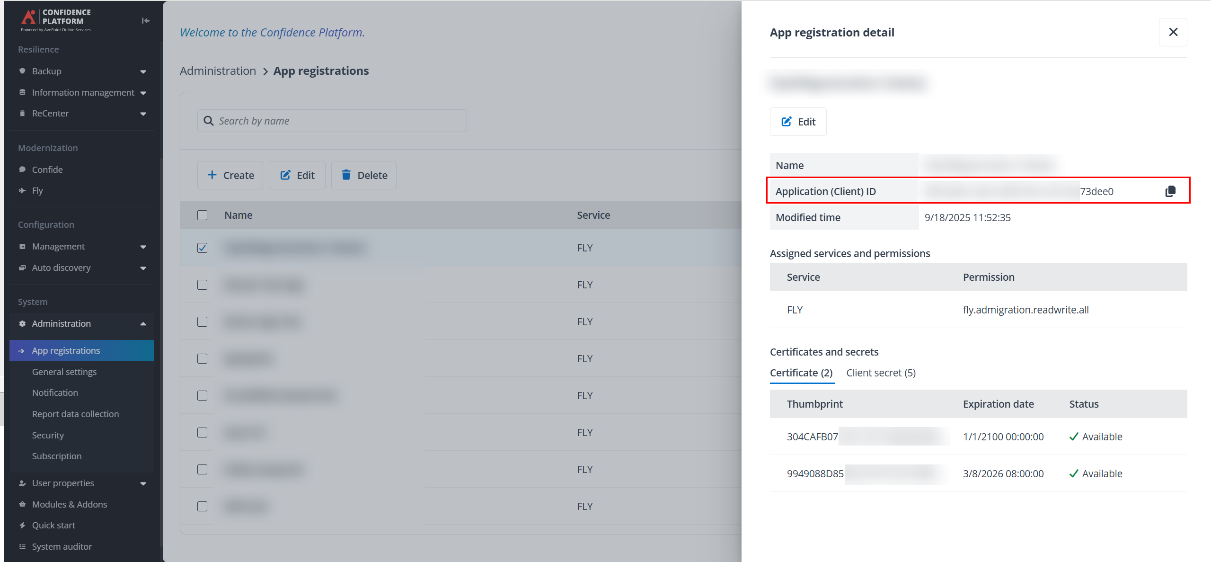Sort by the Name column header
1211x562 pixels.
pyautogui.click(x=238, y=215)
